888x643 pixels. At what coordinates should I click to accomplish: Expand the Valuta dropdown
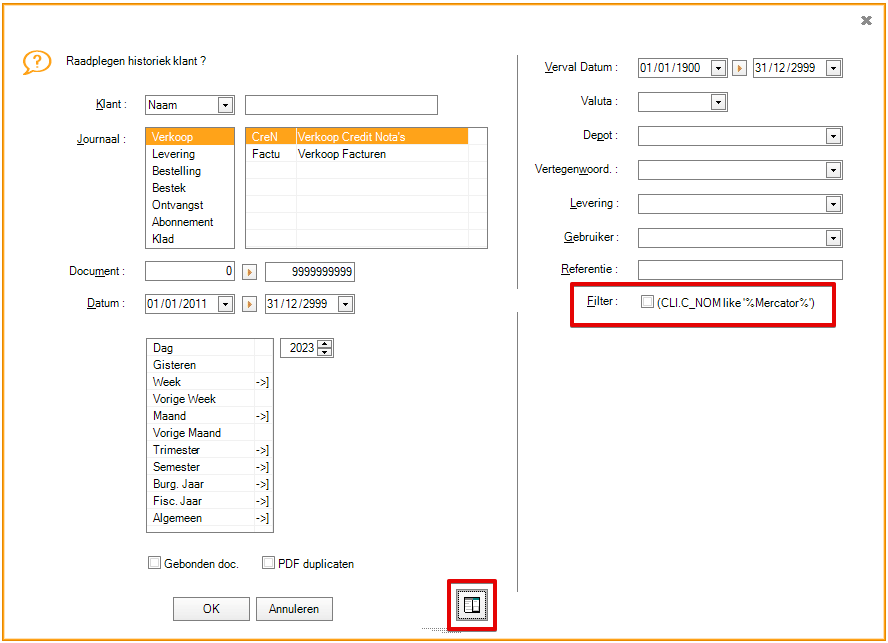718,102
